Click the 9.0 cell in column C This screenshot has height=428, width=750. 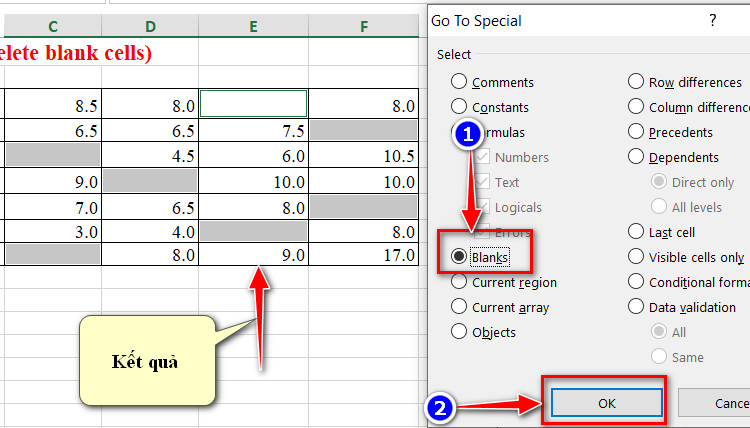[53, 181]
